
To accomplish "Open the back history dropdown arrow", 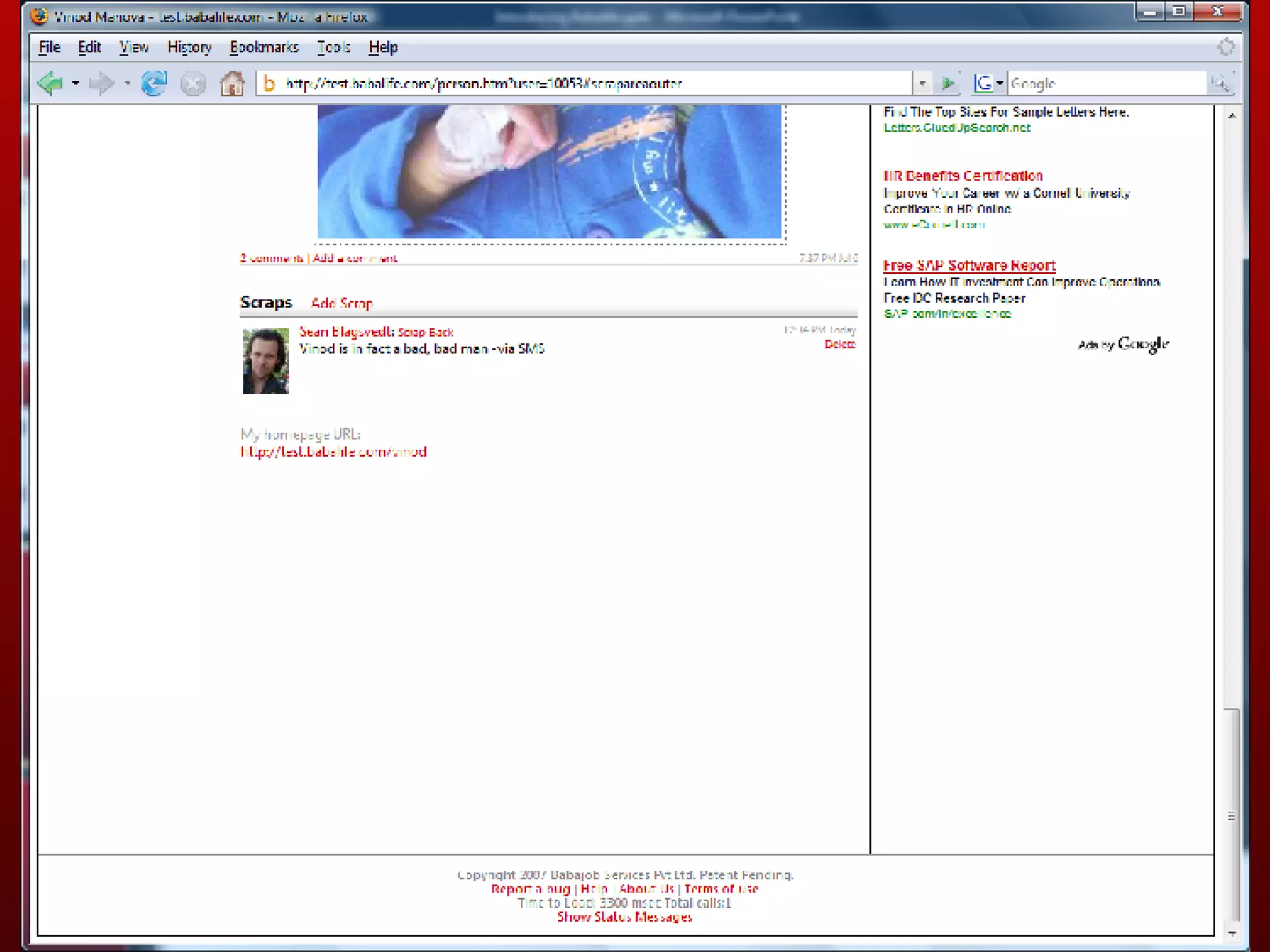I will point(75,83).
